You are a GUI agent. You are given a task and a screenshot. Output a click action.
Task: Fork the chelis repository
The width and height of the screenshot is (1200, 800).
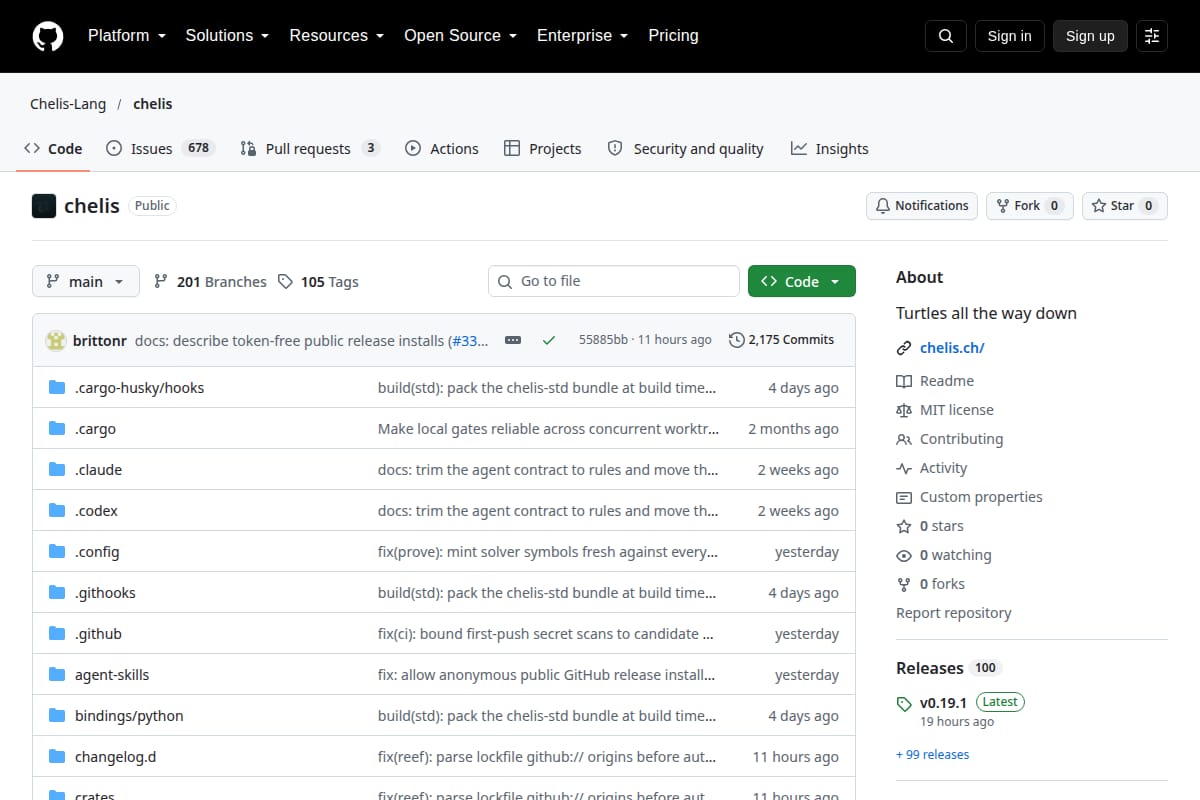pos(1030,206)
